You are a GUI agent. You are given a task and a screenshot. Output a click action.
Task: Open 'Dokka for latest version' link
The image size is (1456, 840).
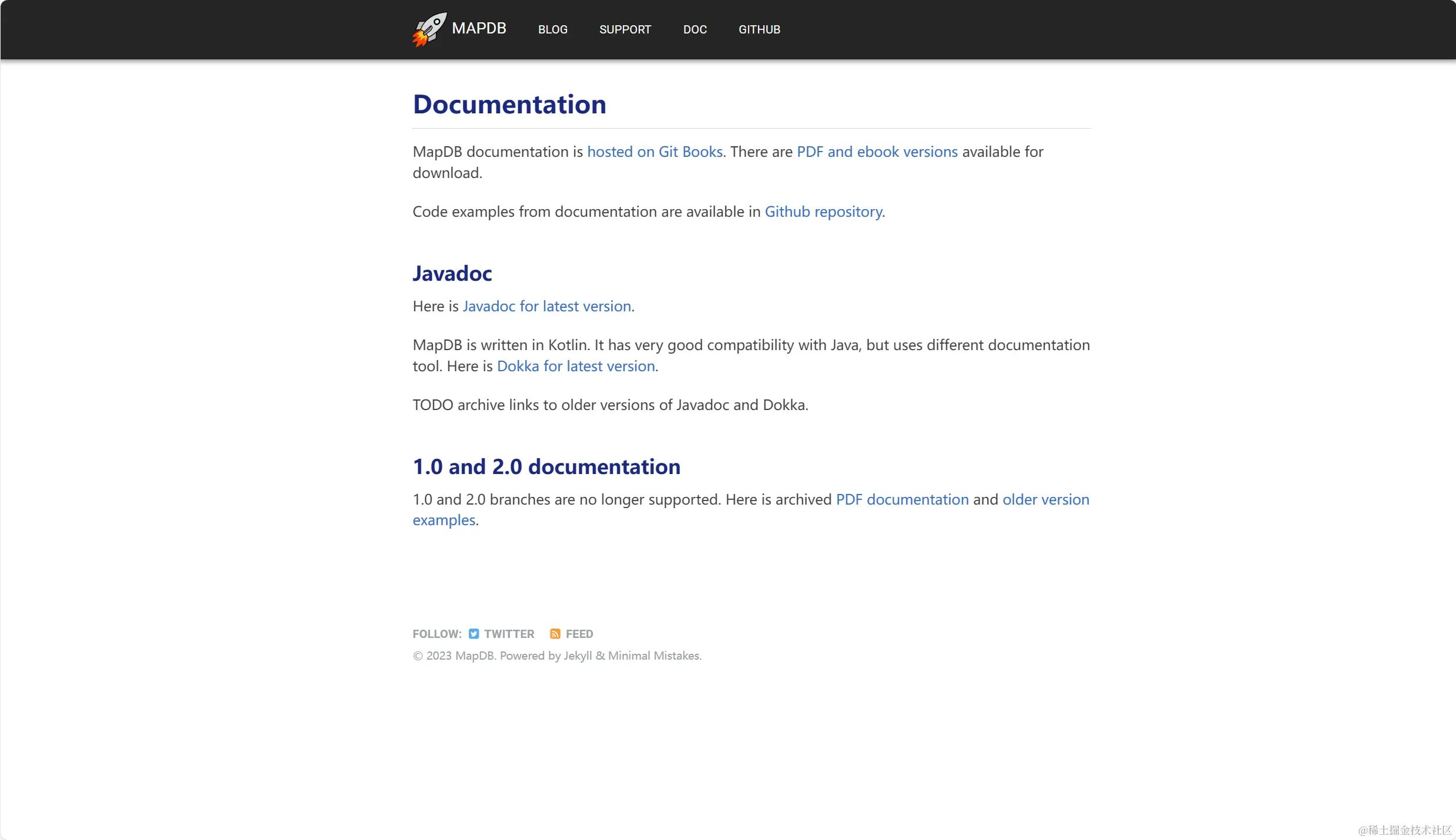pyautogui.click(x=576, y=366)
